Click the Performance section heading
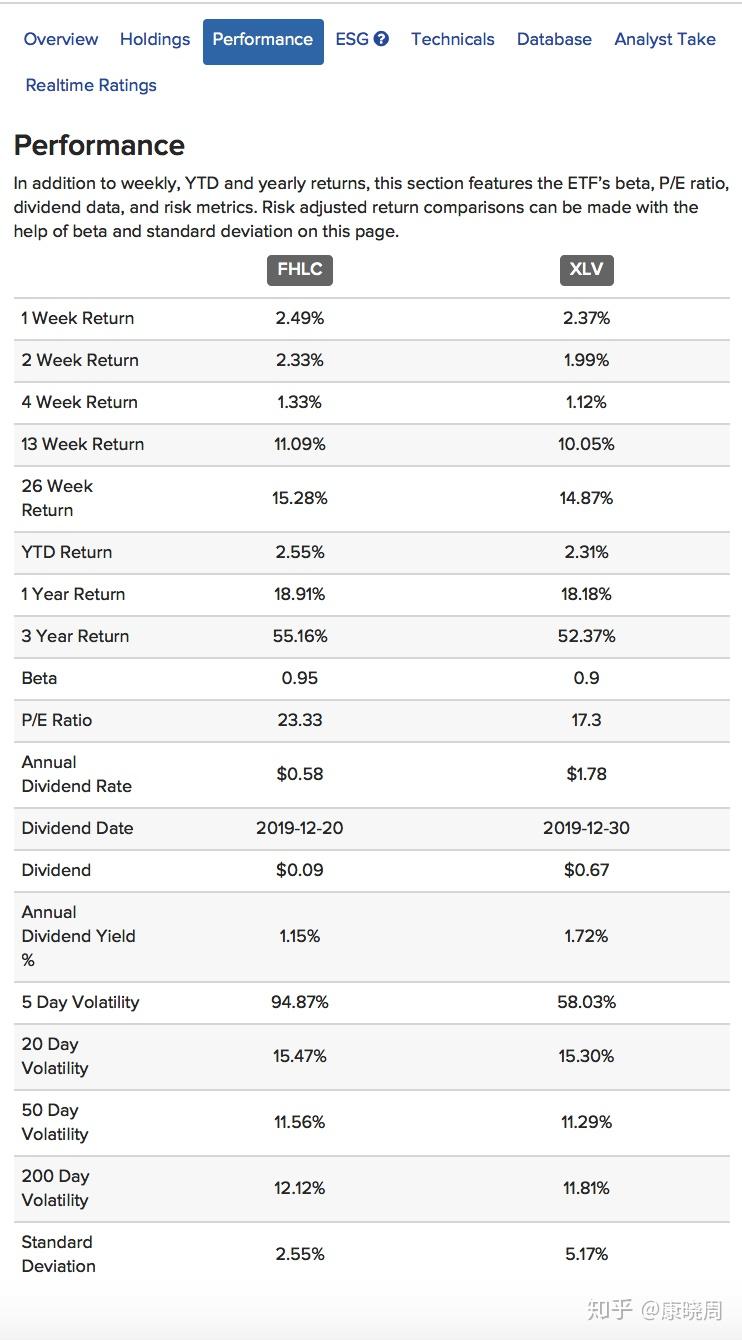The height and width of the screenshot is (1340, 742). point(99,146)
